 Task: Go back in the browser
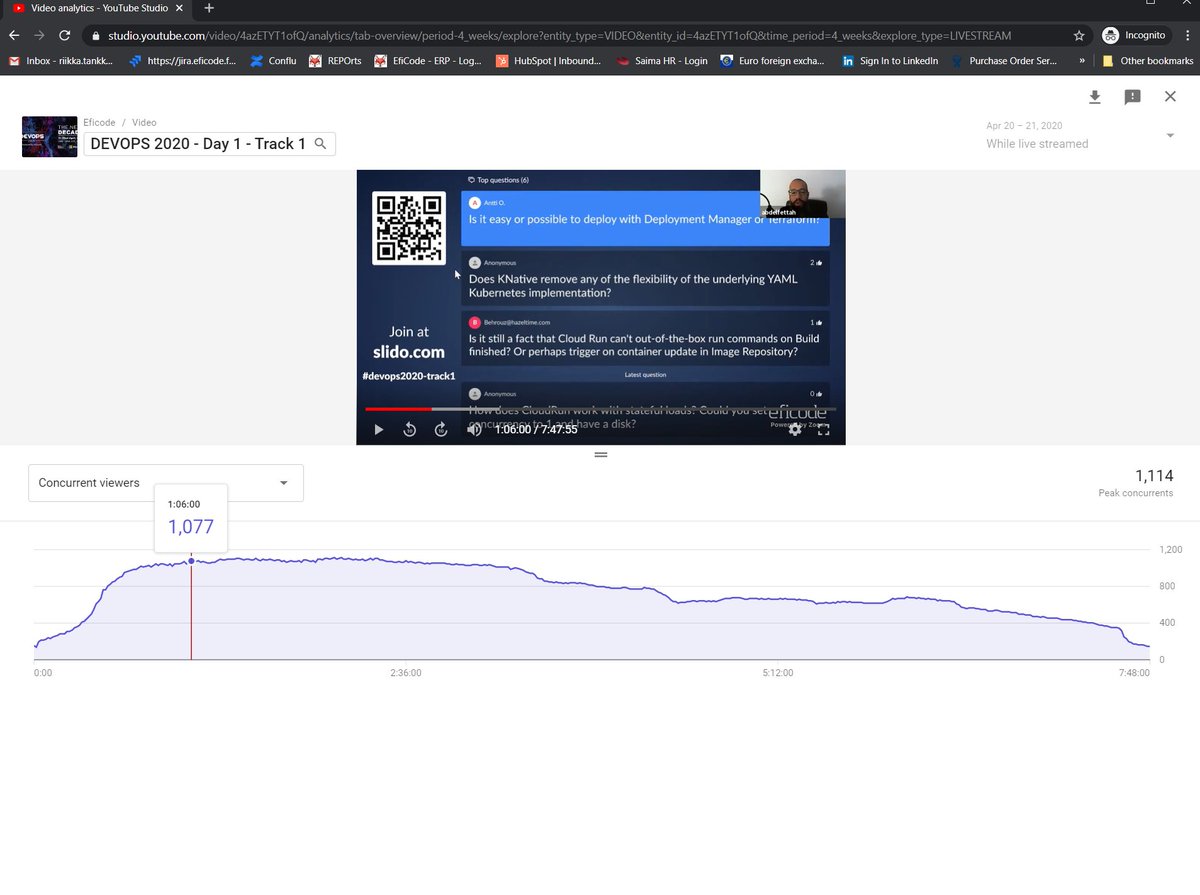point(14,35)
